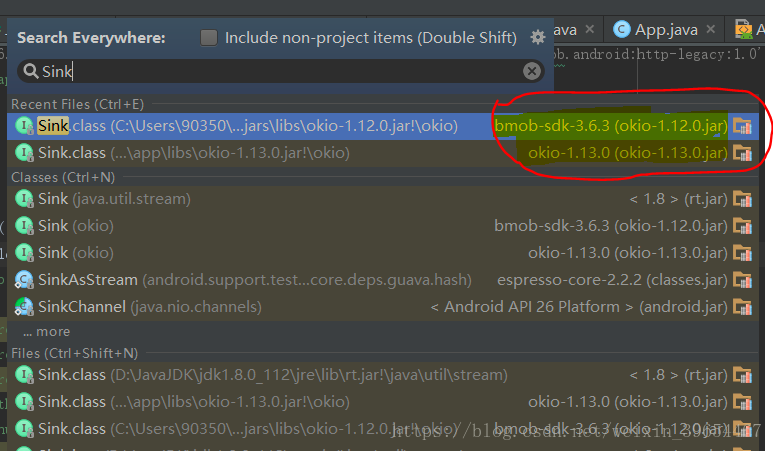773x451 pixels.
Task: Show more class results
Action: click(47, 332)
